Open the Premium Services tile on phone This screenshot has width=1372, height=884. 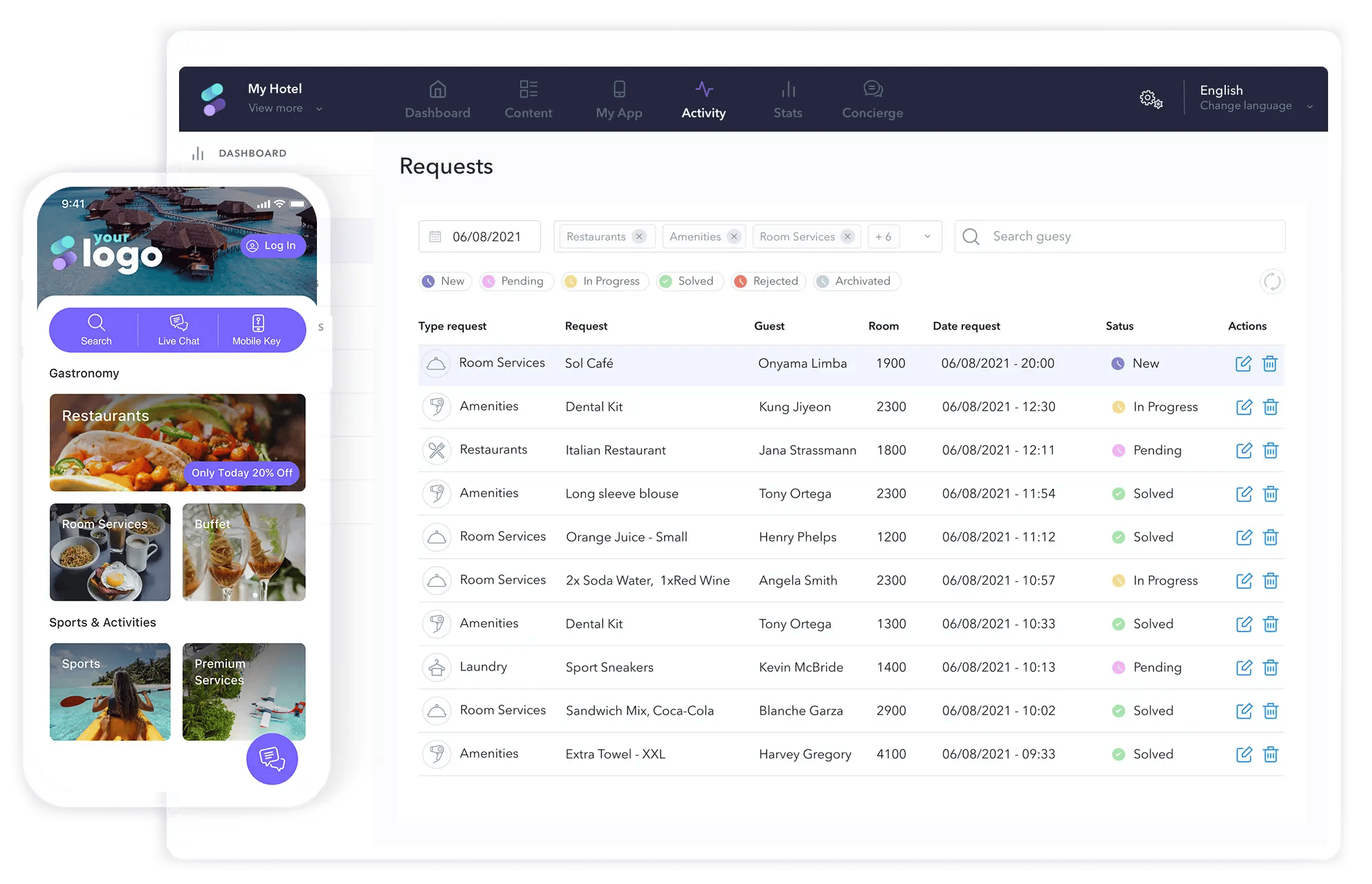click(244, 692)
